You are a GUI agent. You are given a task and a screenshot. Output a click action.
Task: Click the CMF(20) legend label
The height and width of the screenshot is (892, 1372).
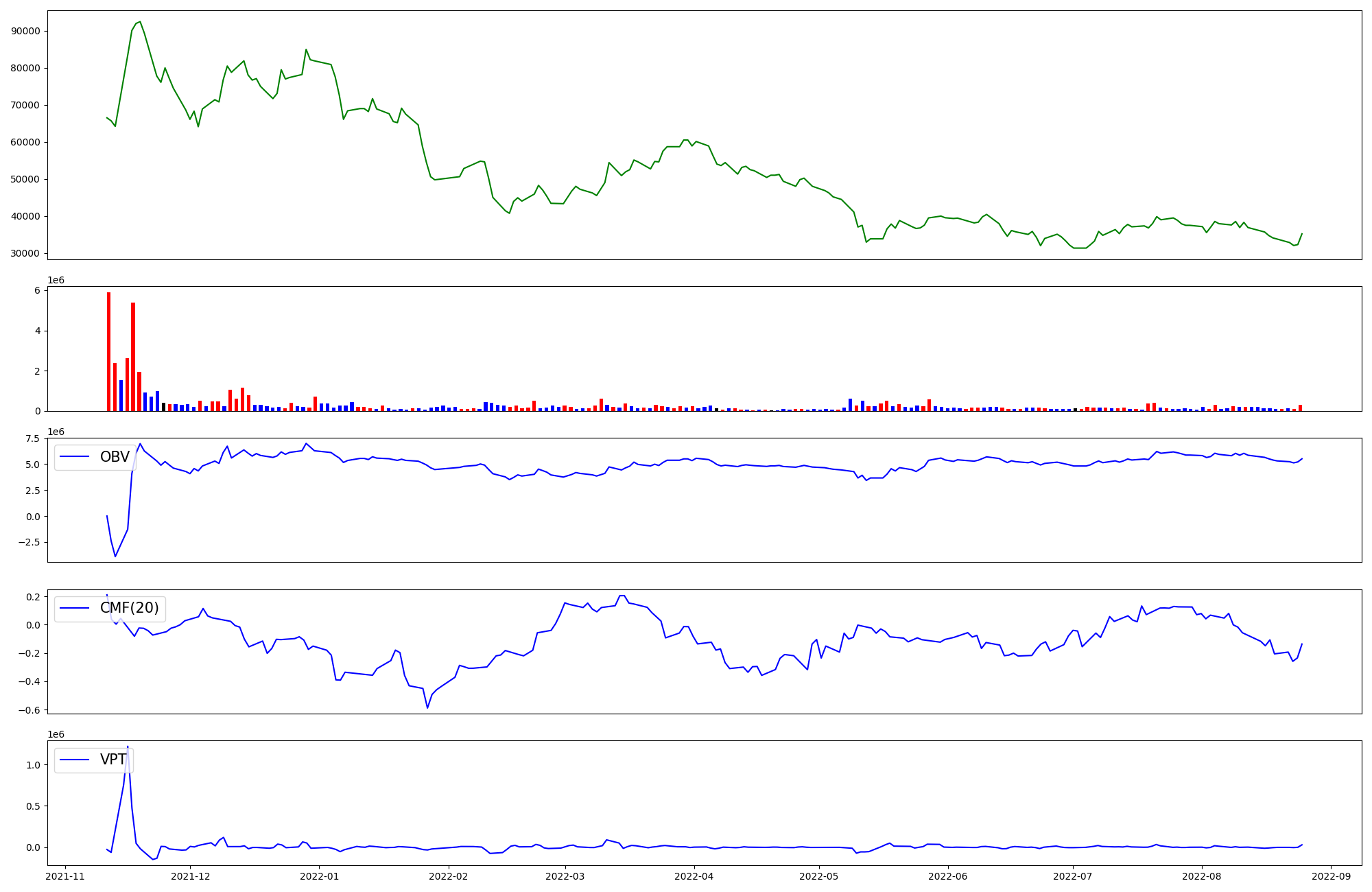[x=129, y=608]
